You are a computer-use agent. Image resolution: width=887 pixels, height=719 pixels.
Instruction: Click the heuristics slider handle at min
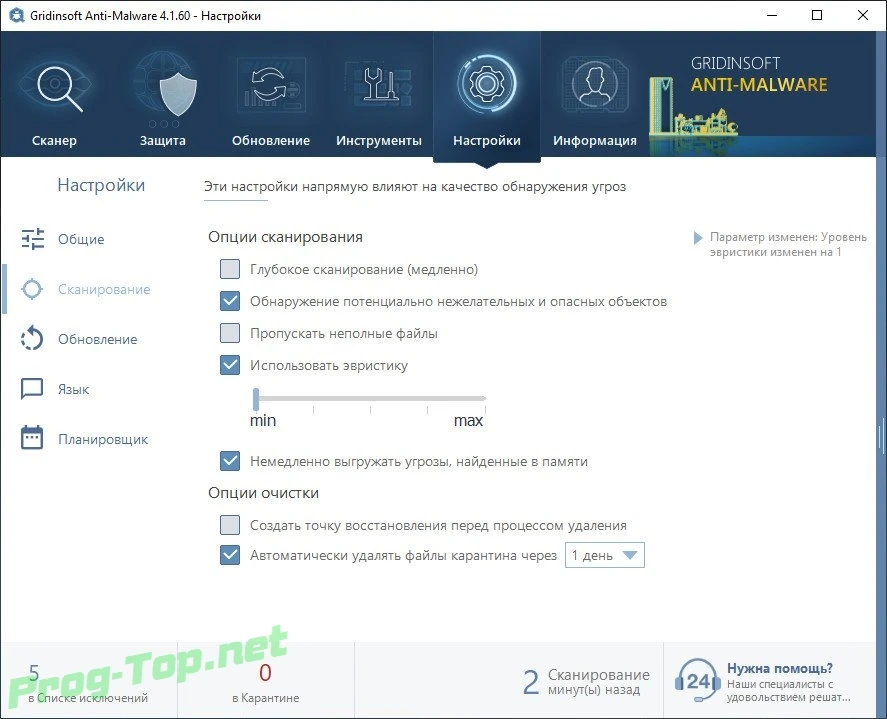point(256,399)
